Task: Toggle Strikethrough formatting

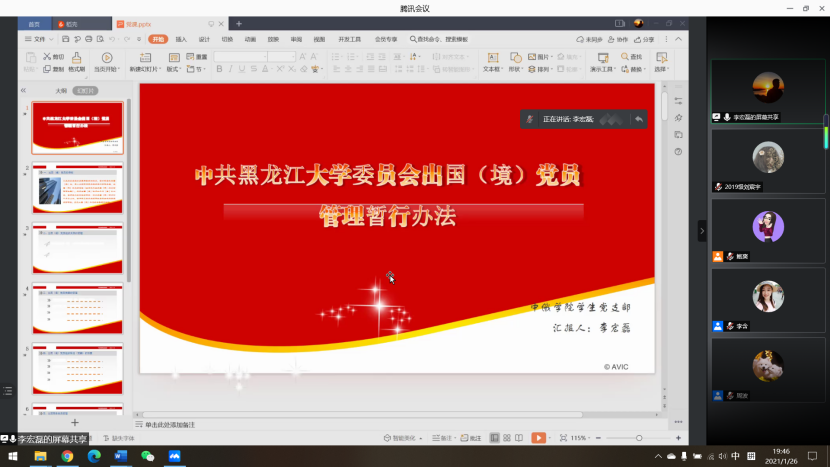Action: [x=254, y=69]
